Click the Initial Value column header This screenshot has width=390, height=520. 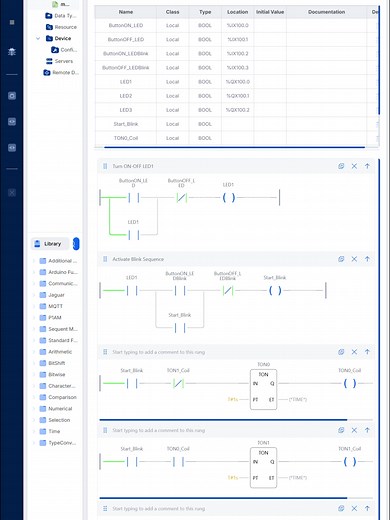[x=270, y=12]
